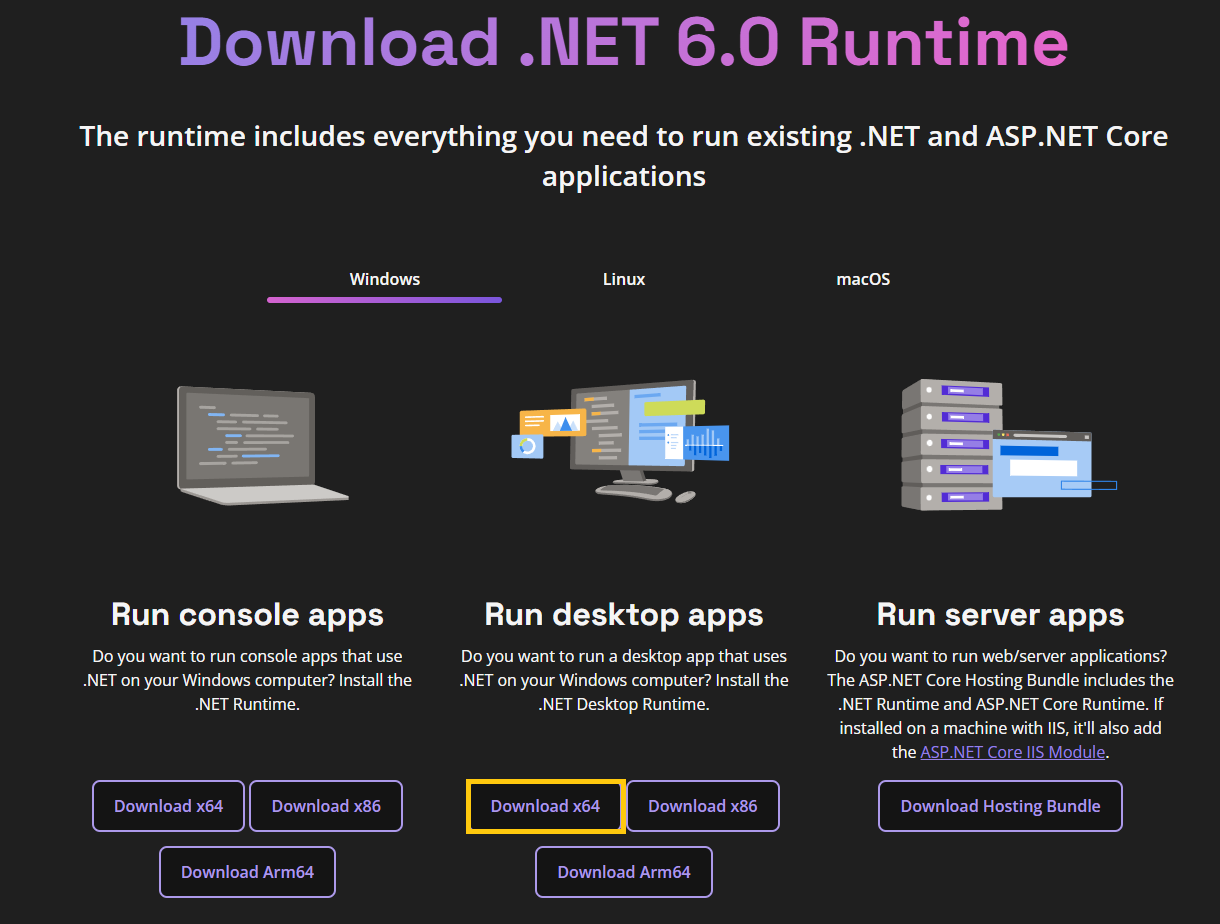This screenshot has height=924, width=1220.
Task: Download x64 runtime for console apps
Action: point(168,805)
